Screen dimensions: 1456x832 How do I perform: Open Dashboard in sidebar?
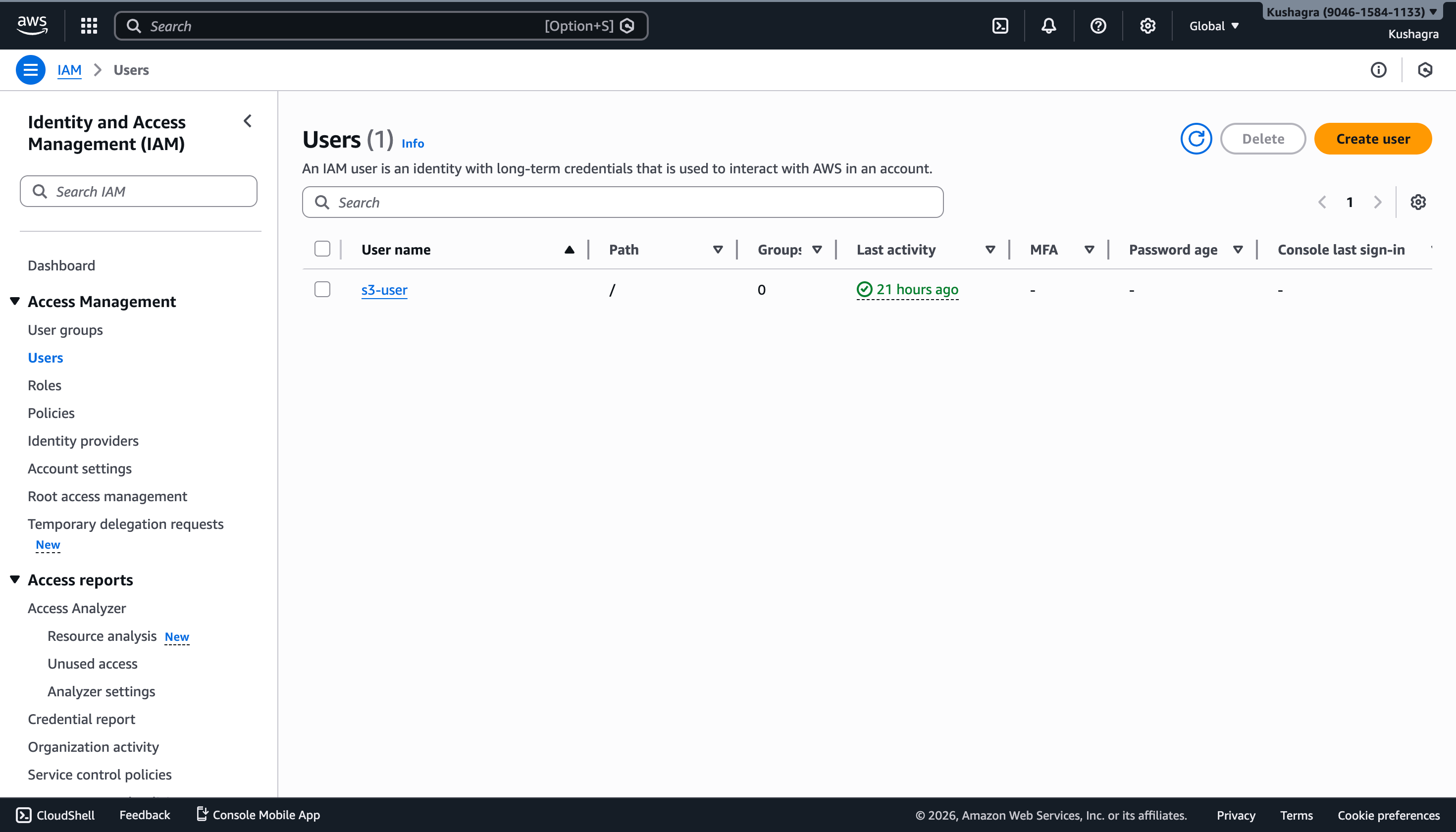[x=61, y=265]
